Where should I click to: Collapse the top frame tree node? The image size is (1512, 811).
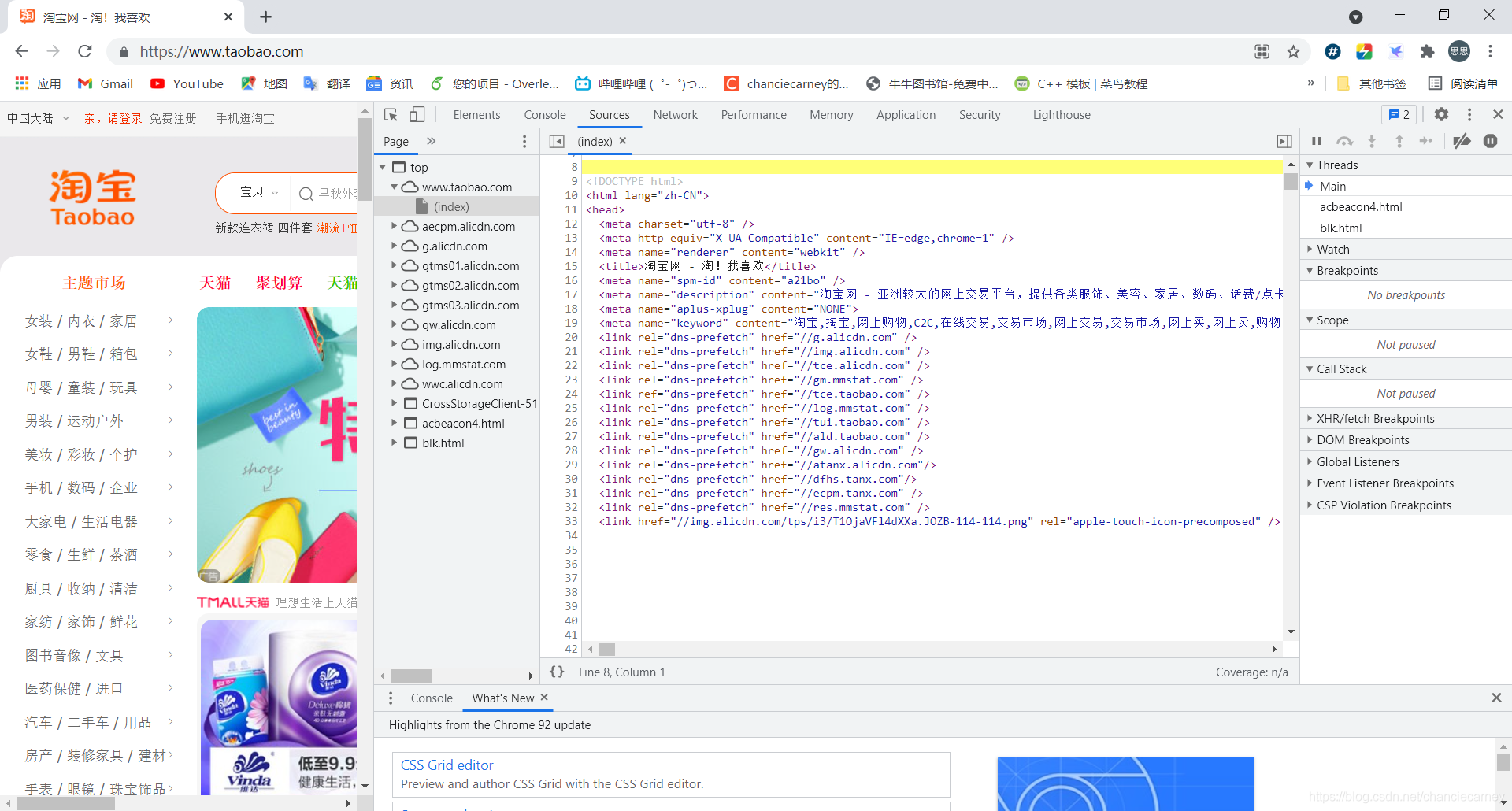(383, 167)
